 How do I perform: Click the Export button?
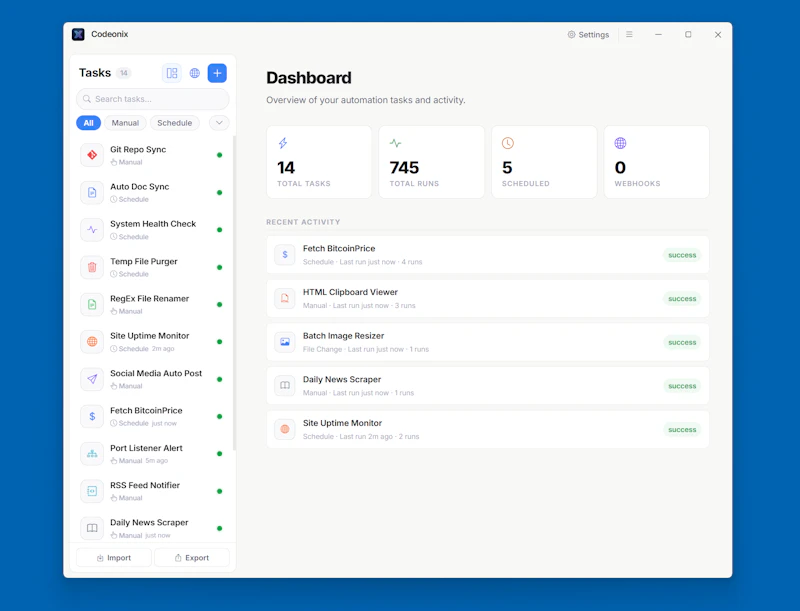tap(192, 557)
